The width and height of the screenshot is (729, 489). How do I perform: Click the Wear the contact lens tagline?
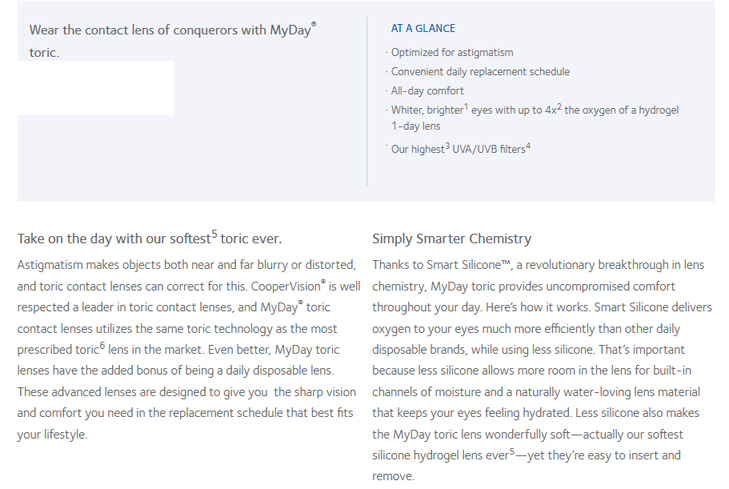click(x=172, y=41)
